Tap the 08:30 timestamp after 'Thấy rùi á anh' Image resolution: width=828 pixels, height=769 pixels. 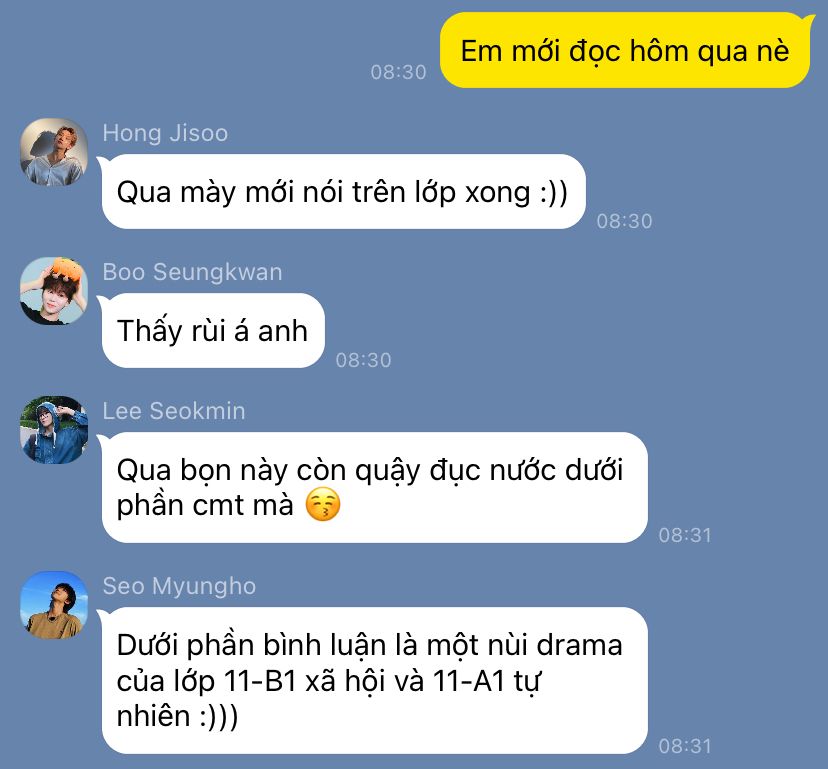click(x=364, y=360)
